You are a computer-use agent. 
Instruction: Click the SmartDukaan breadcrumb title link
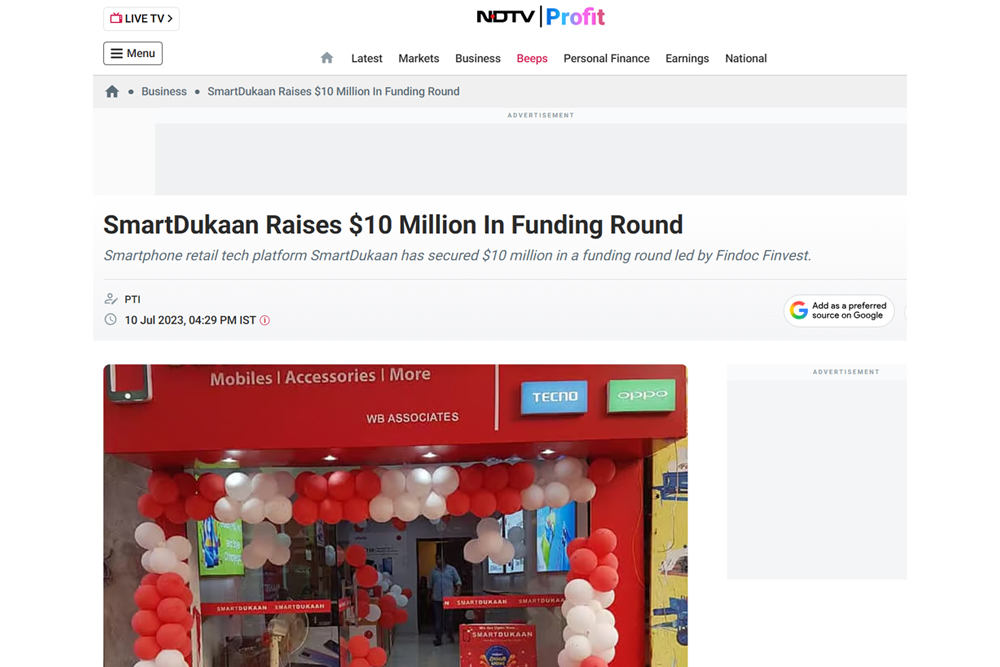pos(333,91)
